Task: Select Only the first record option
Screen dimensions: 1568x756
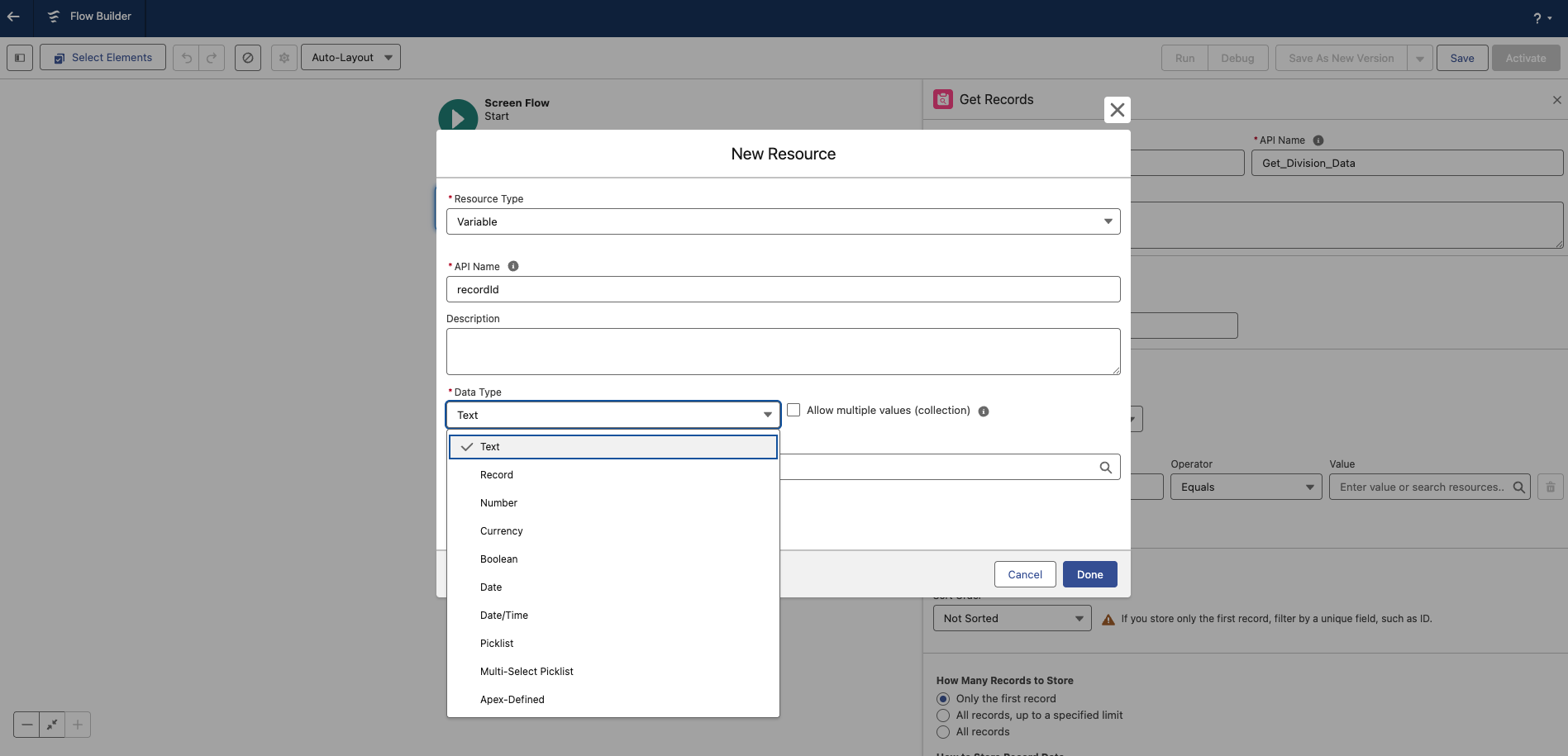Action: (943, 699)
